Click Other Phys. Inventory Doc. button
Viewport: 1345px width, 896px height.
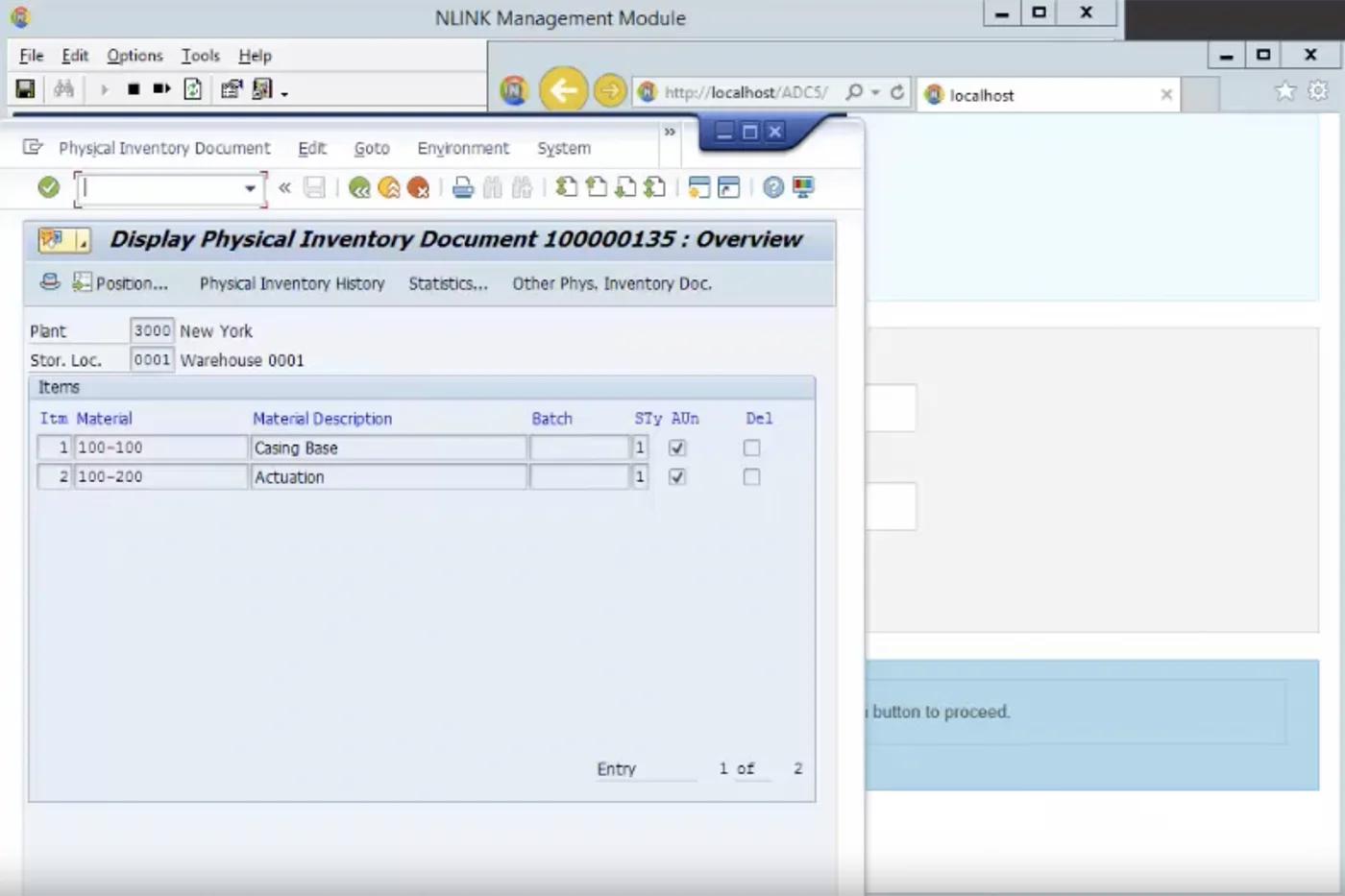tap(612, 283)
